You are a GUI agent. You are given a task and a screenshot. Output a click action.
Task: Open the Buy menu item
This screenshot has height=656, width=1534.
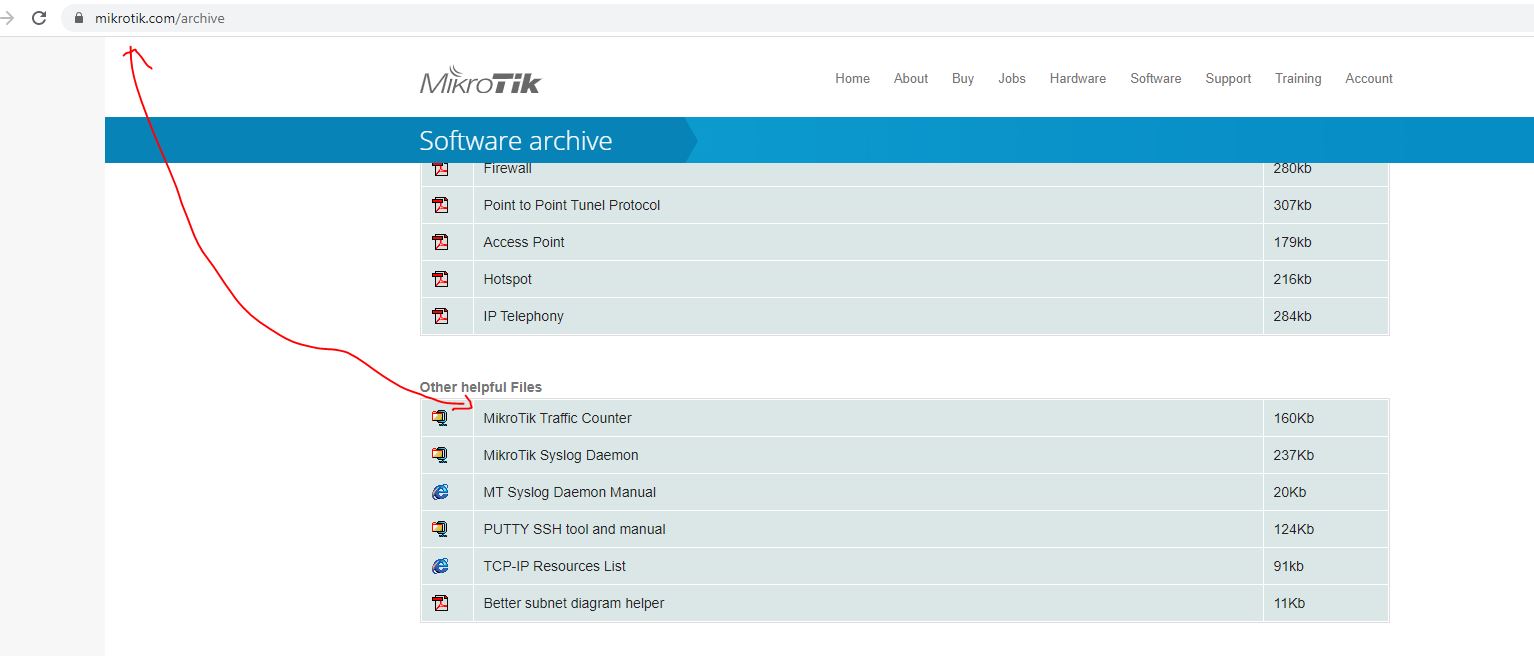pyautogui.click(x=963, y=78)
